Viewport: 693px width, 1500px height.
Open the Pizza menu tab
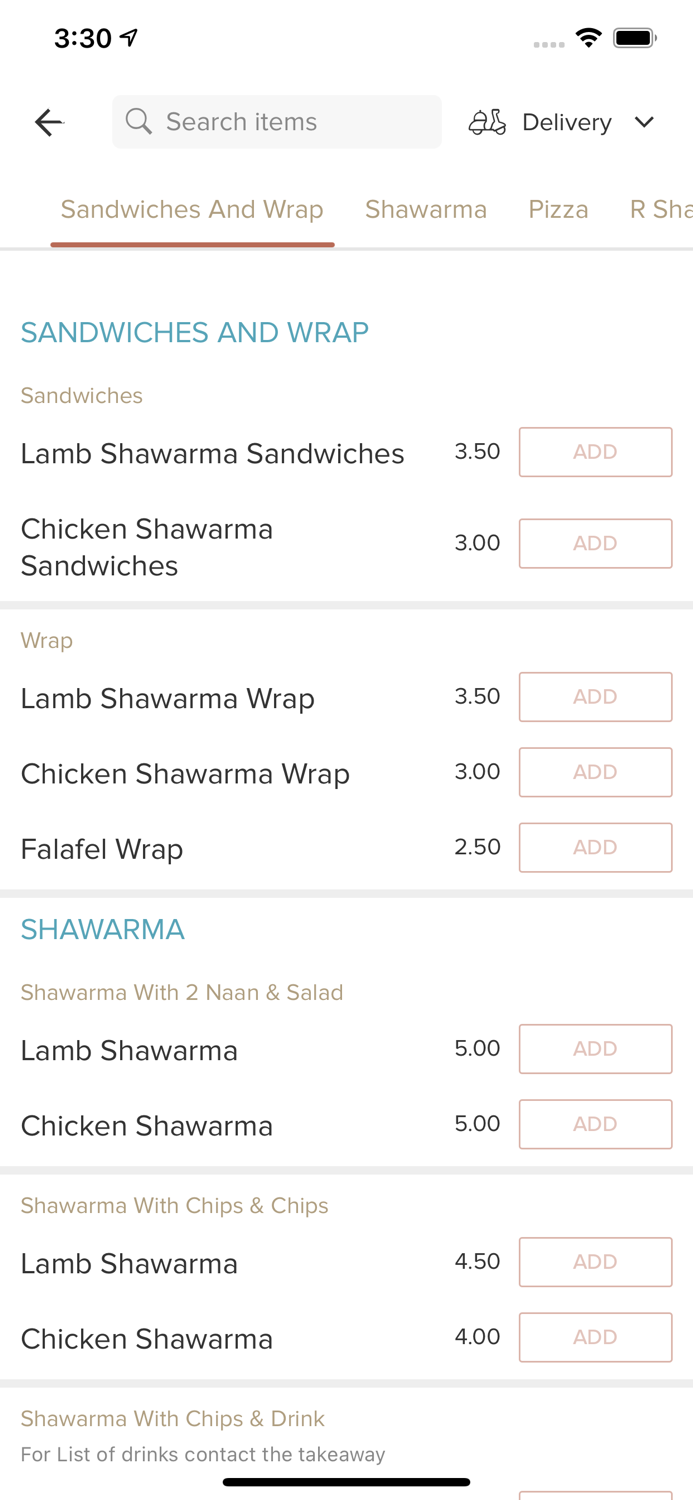[558, 209]
